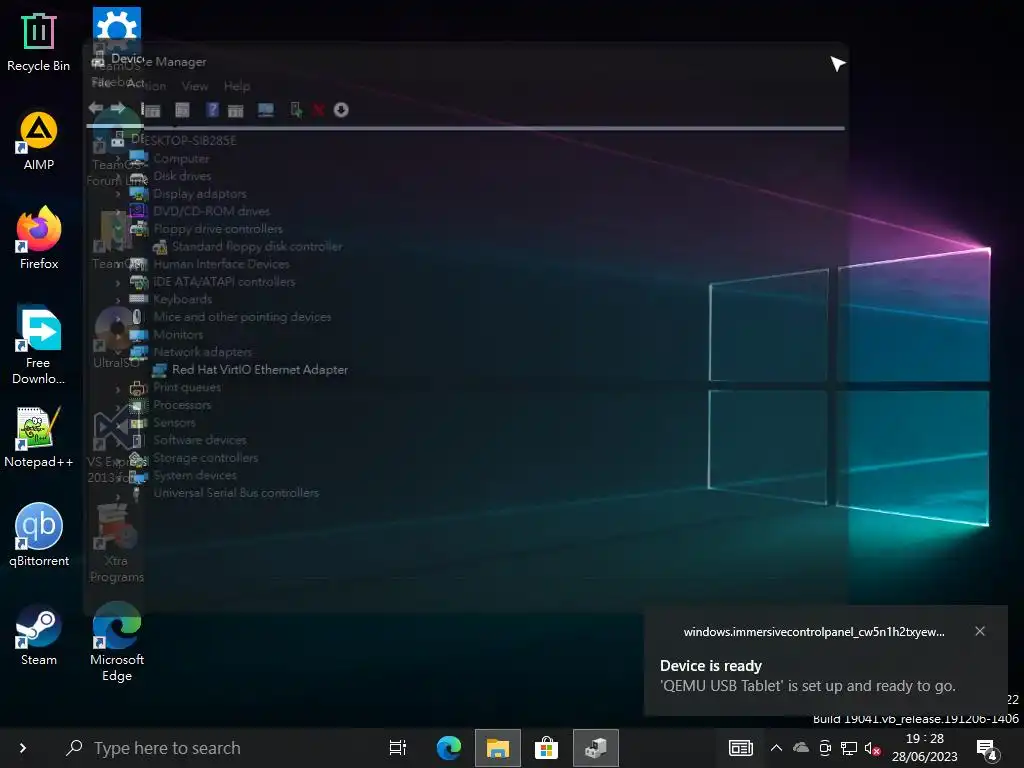
Task: Expand the Keyboards category
Action: pyautogui.click(x=118, y=300)
